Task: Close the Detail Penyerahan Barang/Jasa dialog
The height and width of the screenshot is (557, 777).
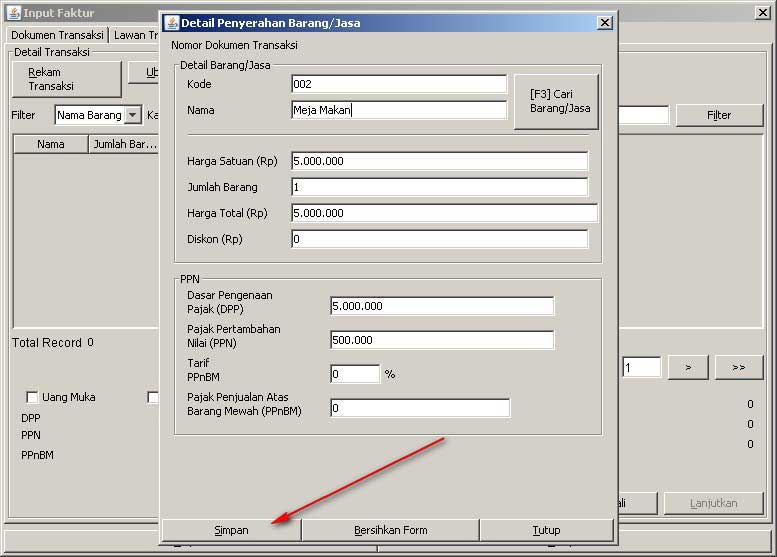Action: [x=605, y=23]
